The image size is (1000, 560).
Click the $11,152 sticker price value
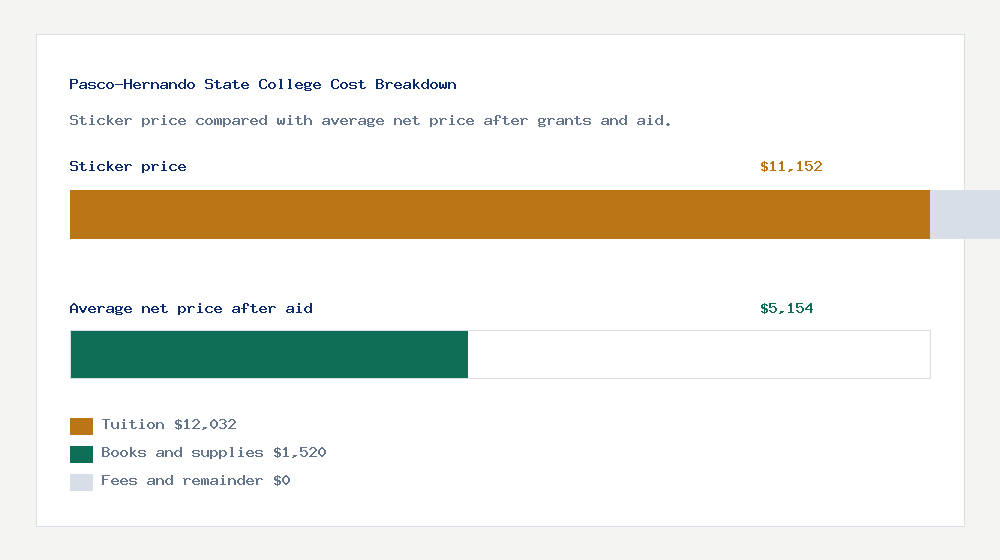click(x=791, y=167)
